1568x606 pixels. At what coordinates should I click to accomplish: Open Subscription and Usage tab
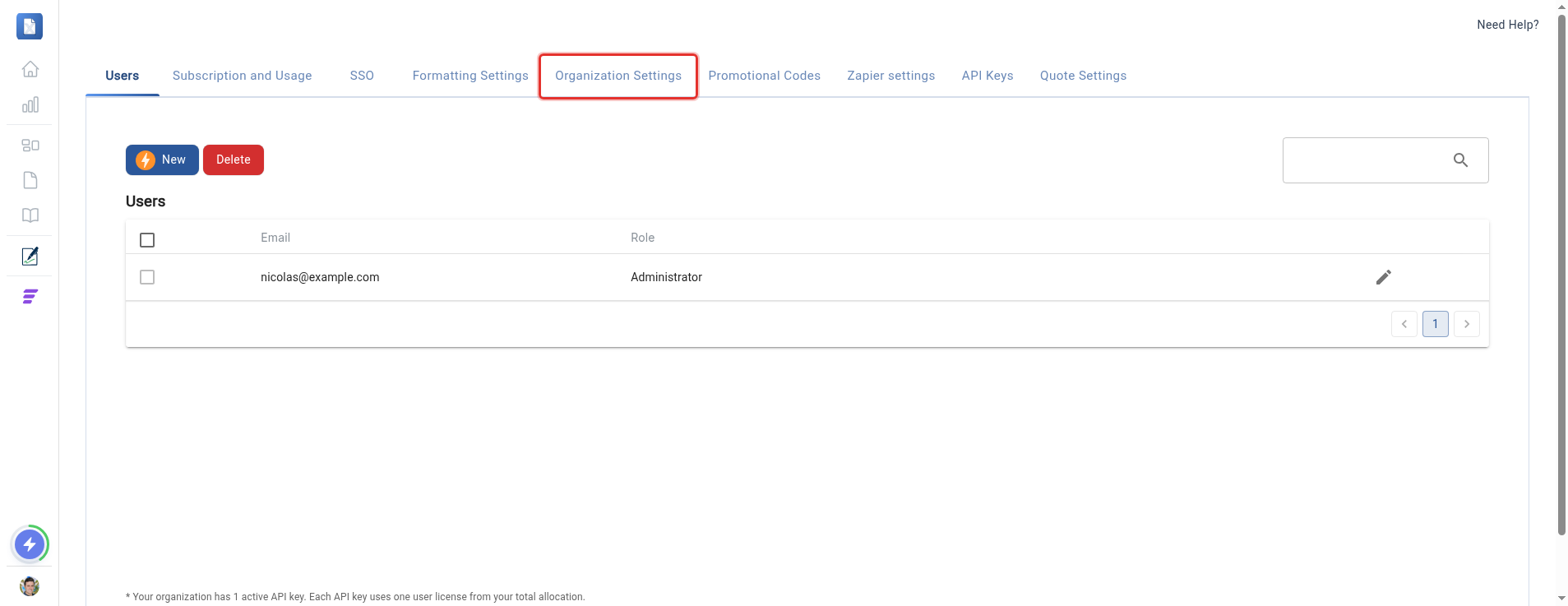[243, 76]
